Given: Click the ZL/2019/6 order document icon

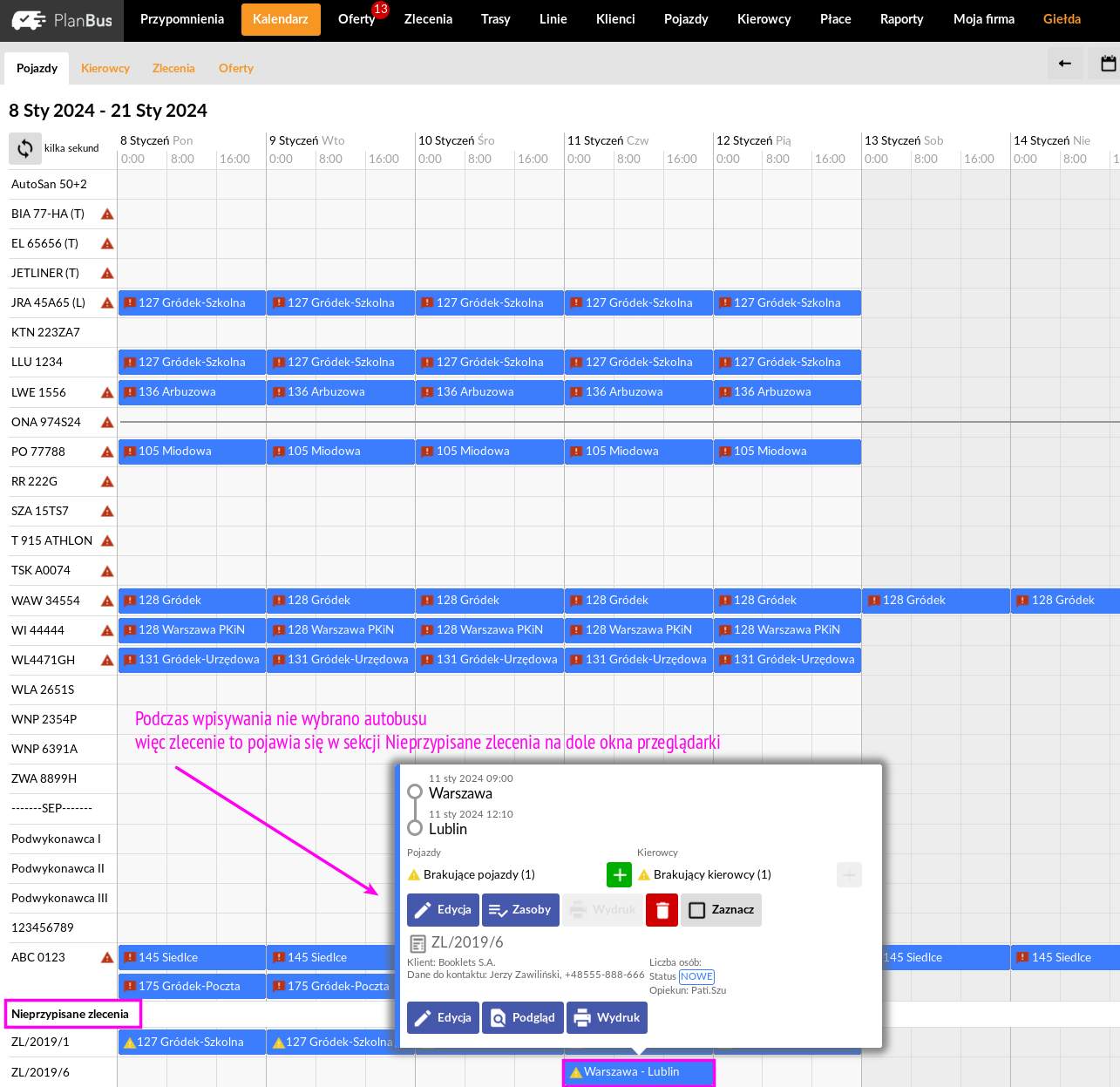Looking at the screenshot, I should point(417,943).
